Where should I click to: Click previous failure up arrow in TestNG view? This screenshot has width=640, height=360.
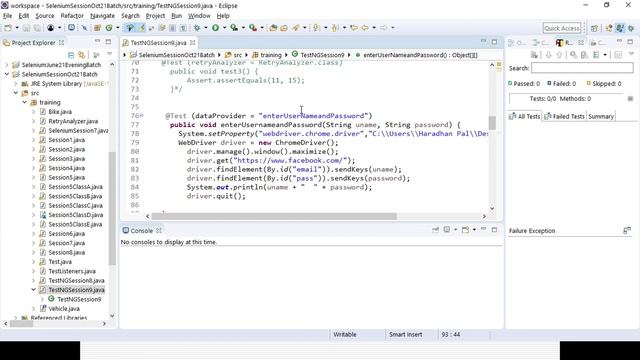pos(559,55)
